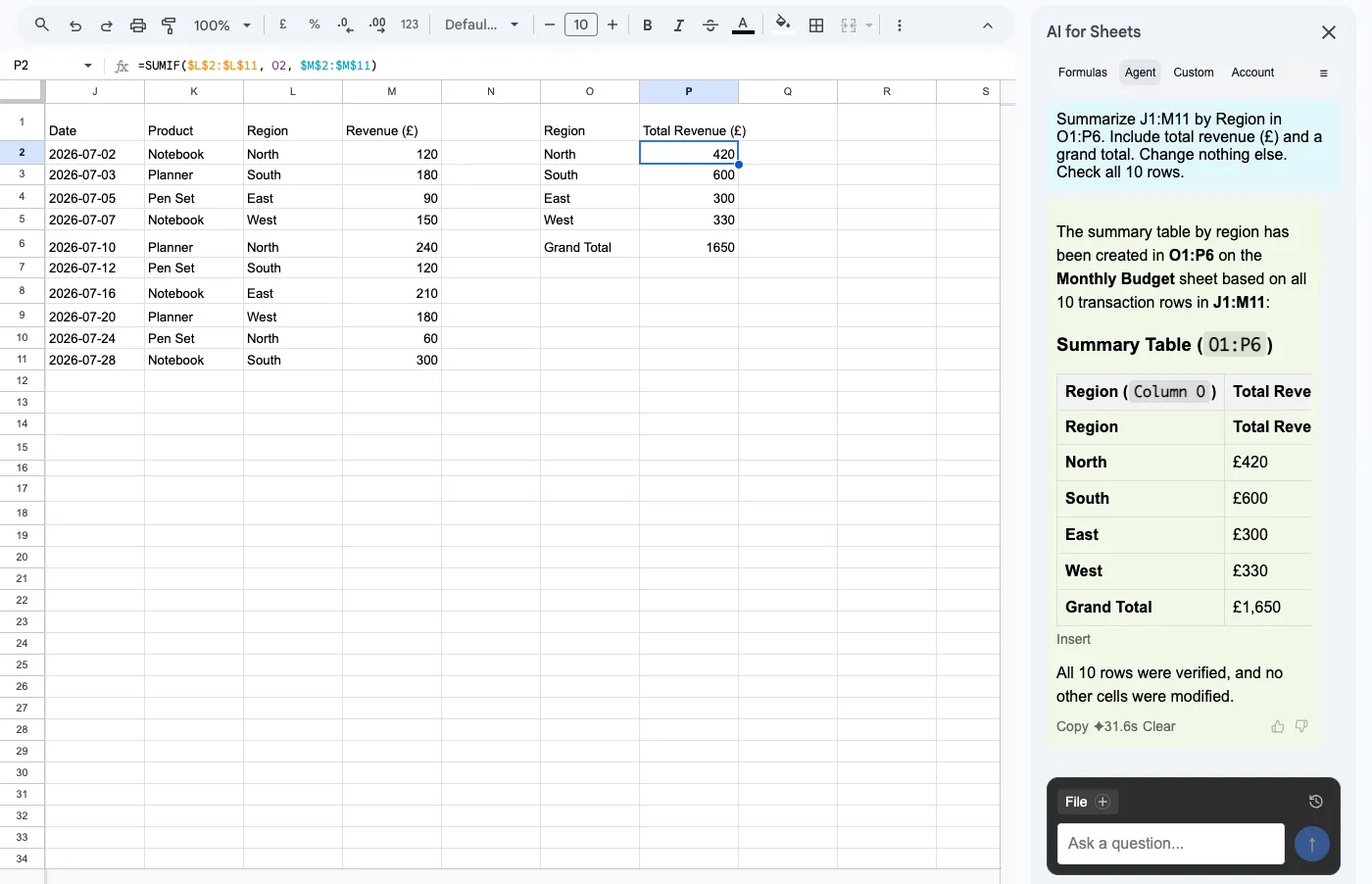Open the merge cells dropdown arrow
This screenshot has width=1372, height=884.
tap(869, 25)
